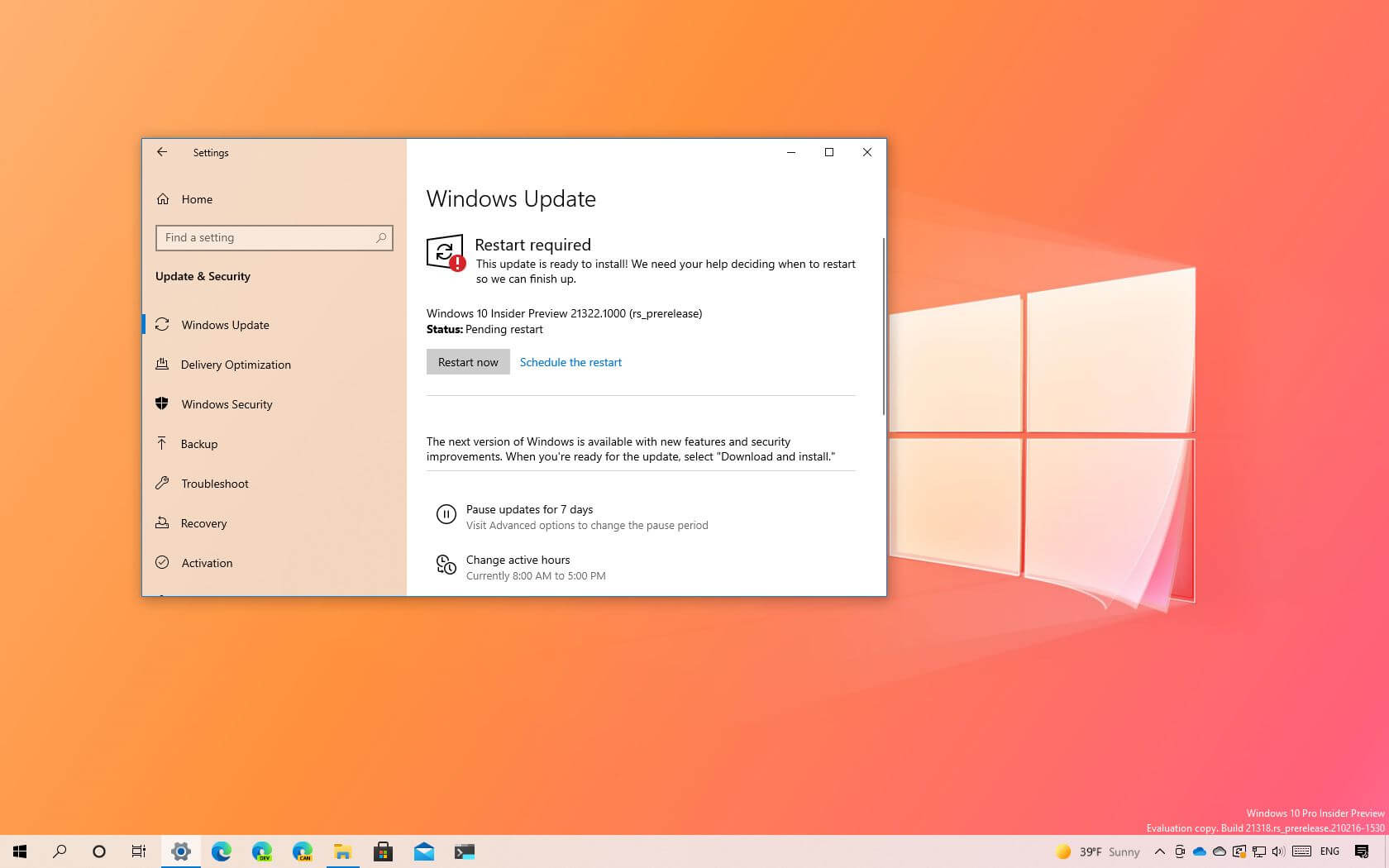This screenshot has height=868, width=1389.
Task: Select Windows Update in the sidebar
Action: click(x=225, y=325)
